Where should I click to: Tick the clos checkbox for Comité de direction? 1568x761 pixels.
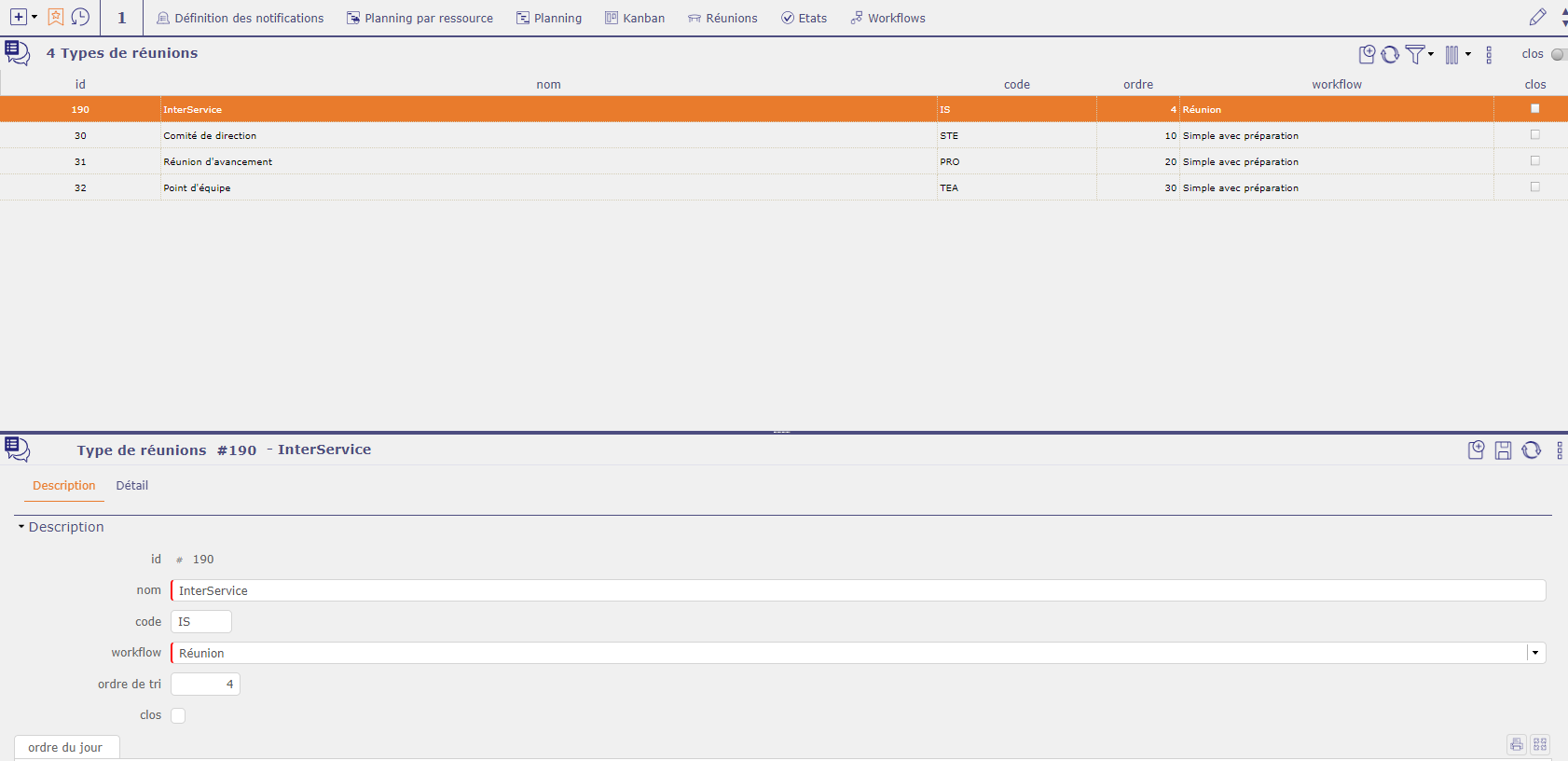(1534, 135)
